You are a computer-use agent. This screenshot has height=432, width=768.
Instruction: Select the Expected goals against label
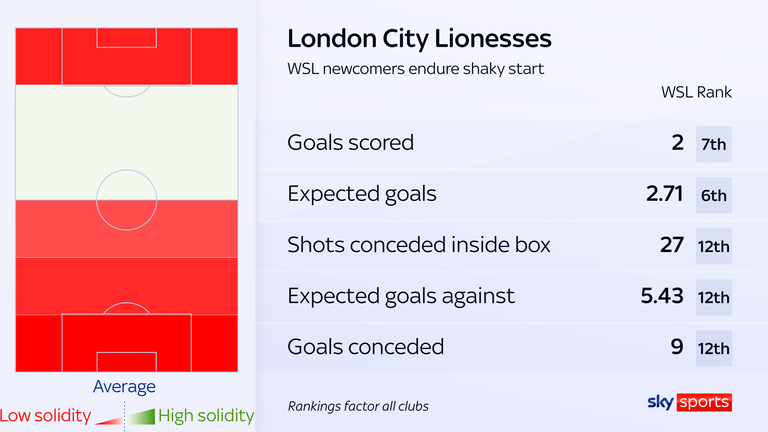(x=401, y=296)
